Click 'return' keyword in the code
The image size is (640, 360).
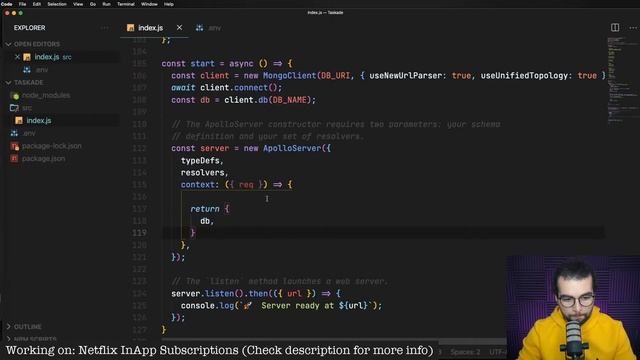204,209
